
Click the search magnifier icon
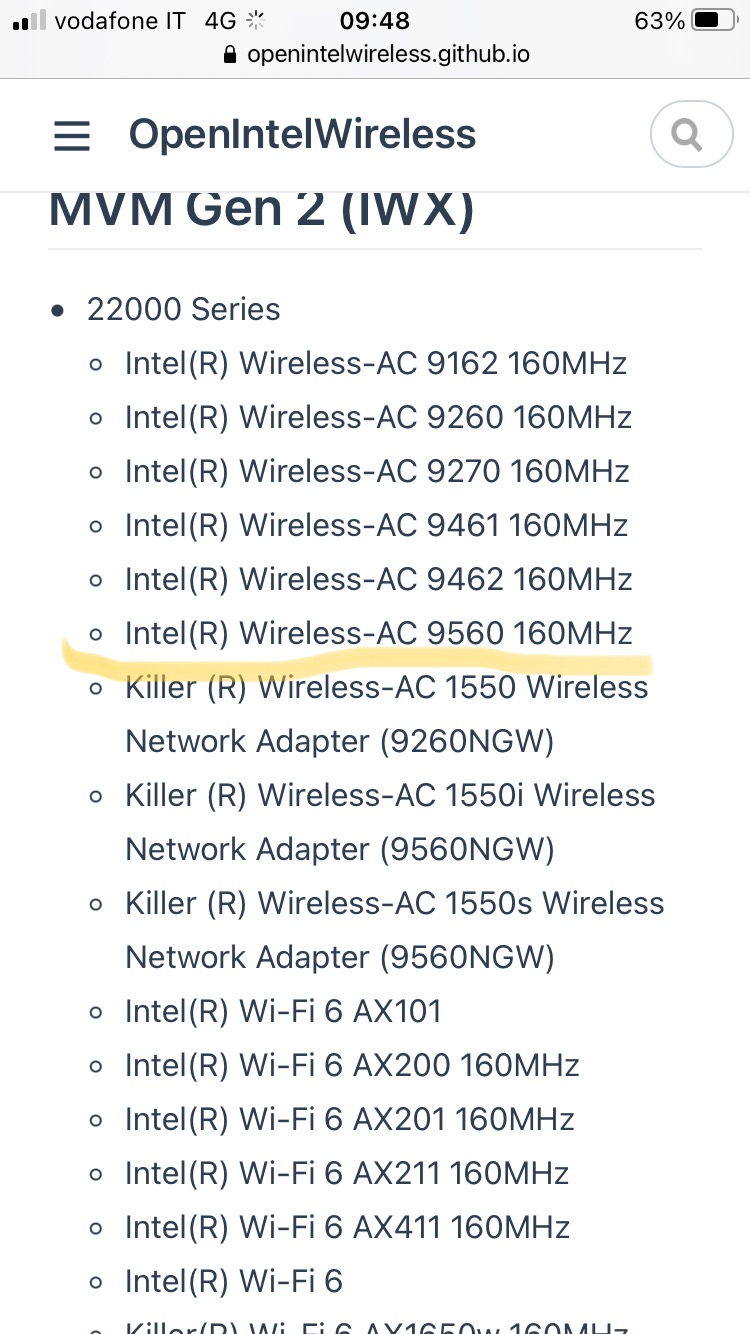pos(691,134)
